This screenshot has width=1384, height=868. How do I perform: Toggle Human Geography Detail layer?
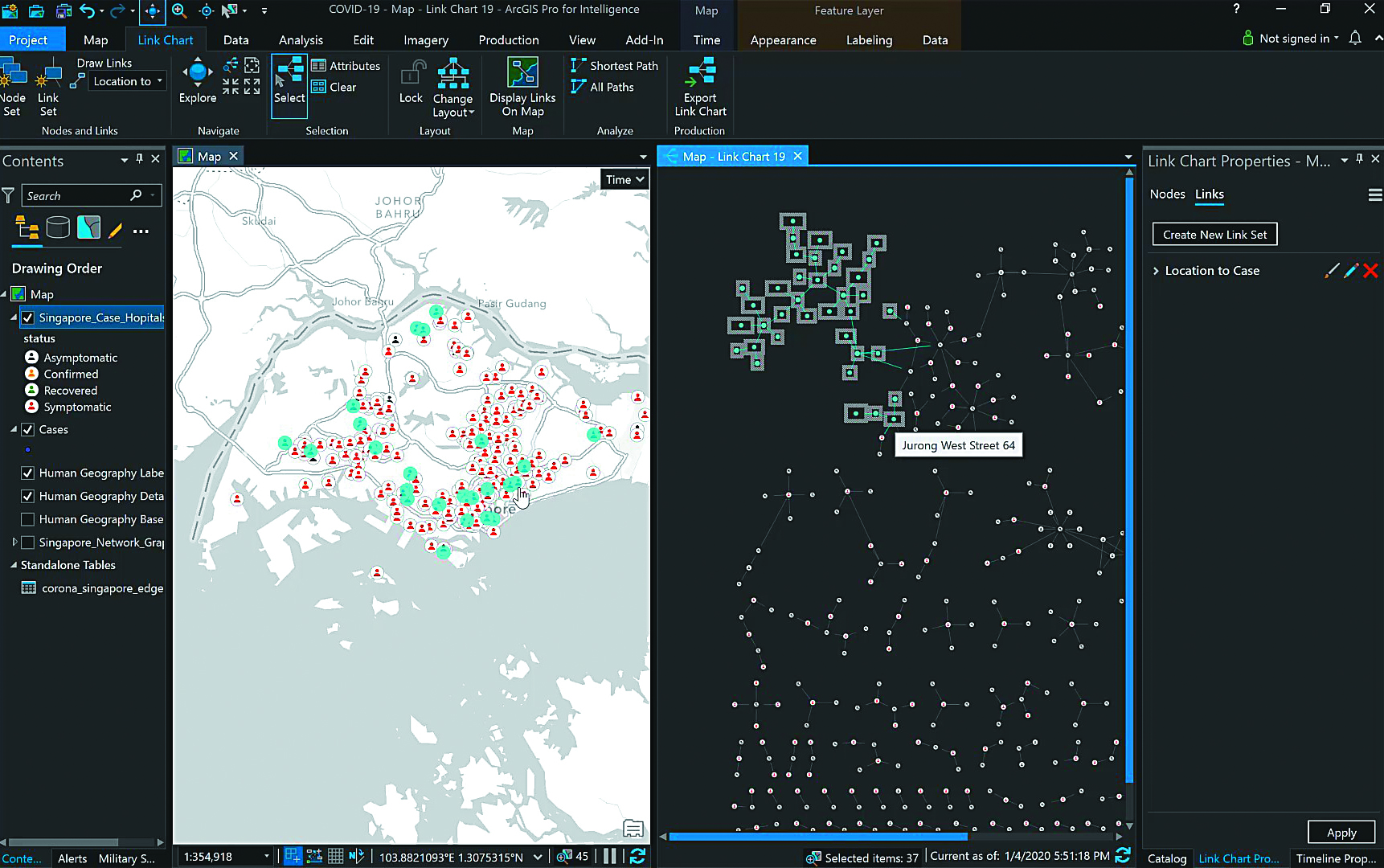[x=28, y=496]
